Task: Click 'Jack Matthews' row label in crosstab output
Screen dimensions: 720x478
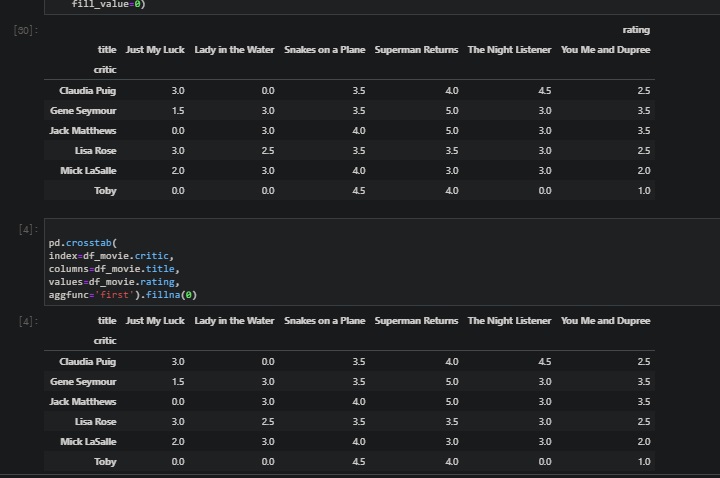Action: pyautogui.click(x=83, y=402)
